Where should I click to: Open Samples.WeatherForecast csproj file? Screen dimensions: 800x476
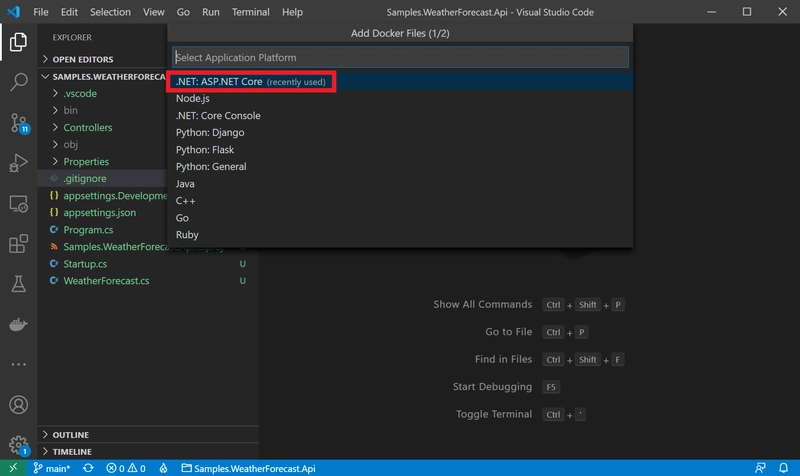point(143,247)
